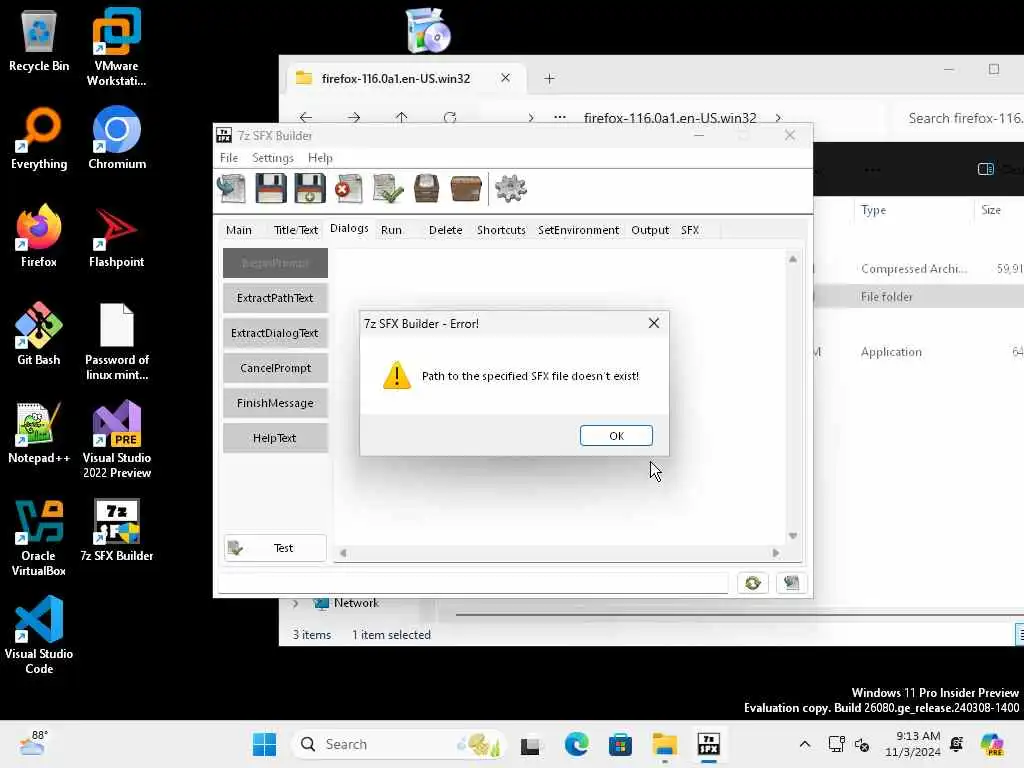Select the Compressed Archi... file row
This screenshot has width=1024, height=768.
[919, 268]
